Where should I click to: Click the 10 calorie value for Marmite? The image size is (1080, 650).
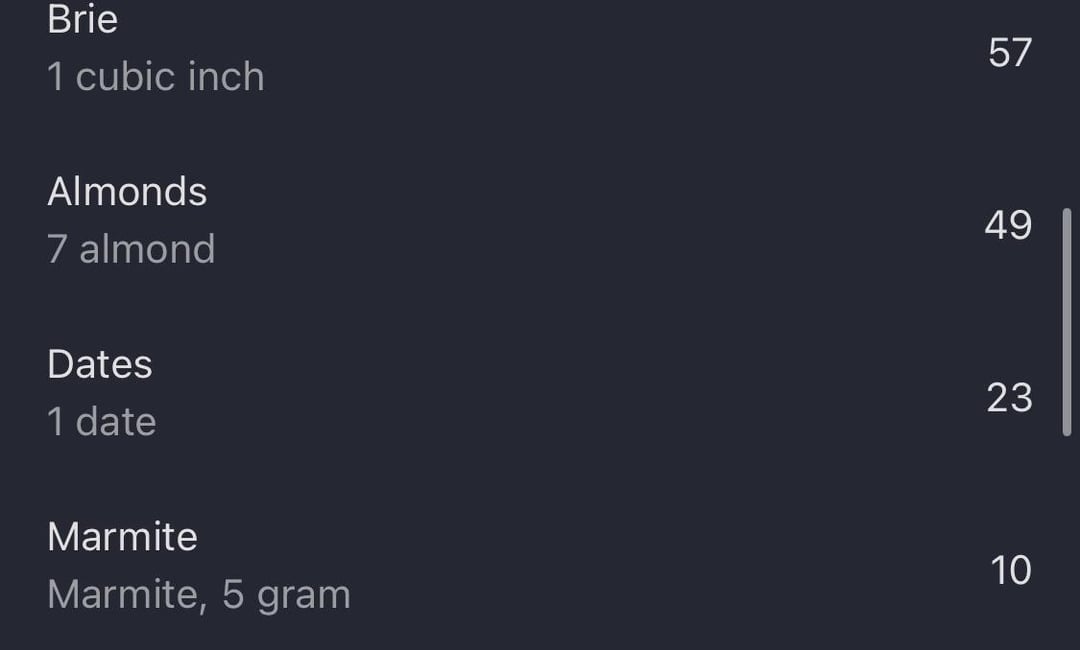pyautogui.click(x=1010, y=571)
